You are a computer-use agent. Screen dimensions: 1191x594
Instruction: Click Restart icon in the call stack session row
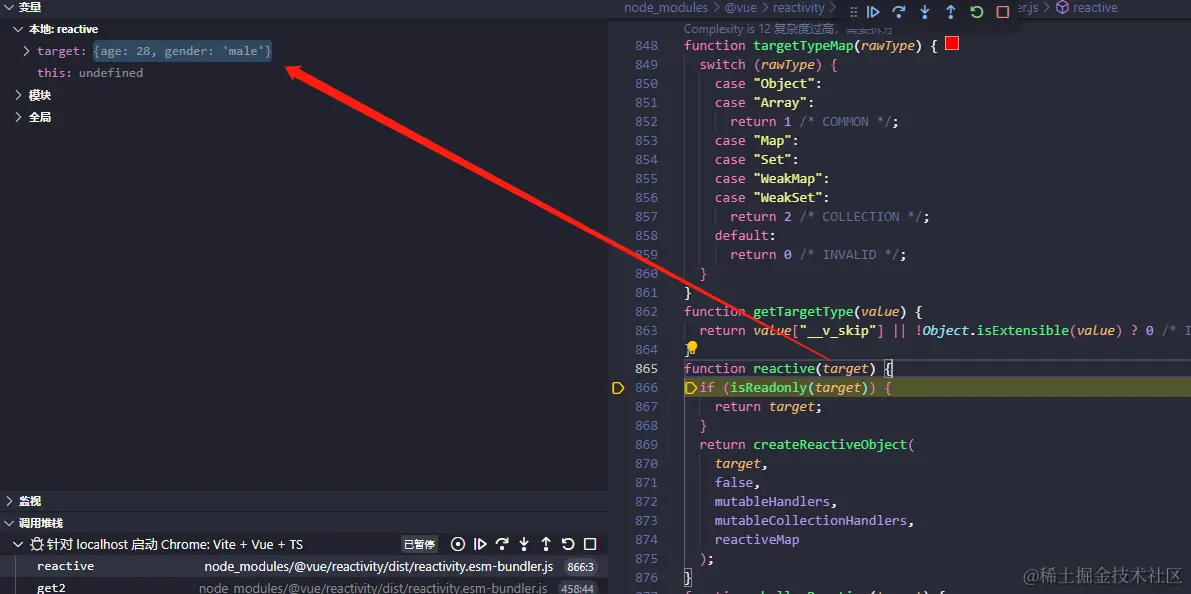click(x=567, y=544)
